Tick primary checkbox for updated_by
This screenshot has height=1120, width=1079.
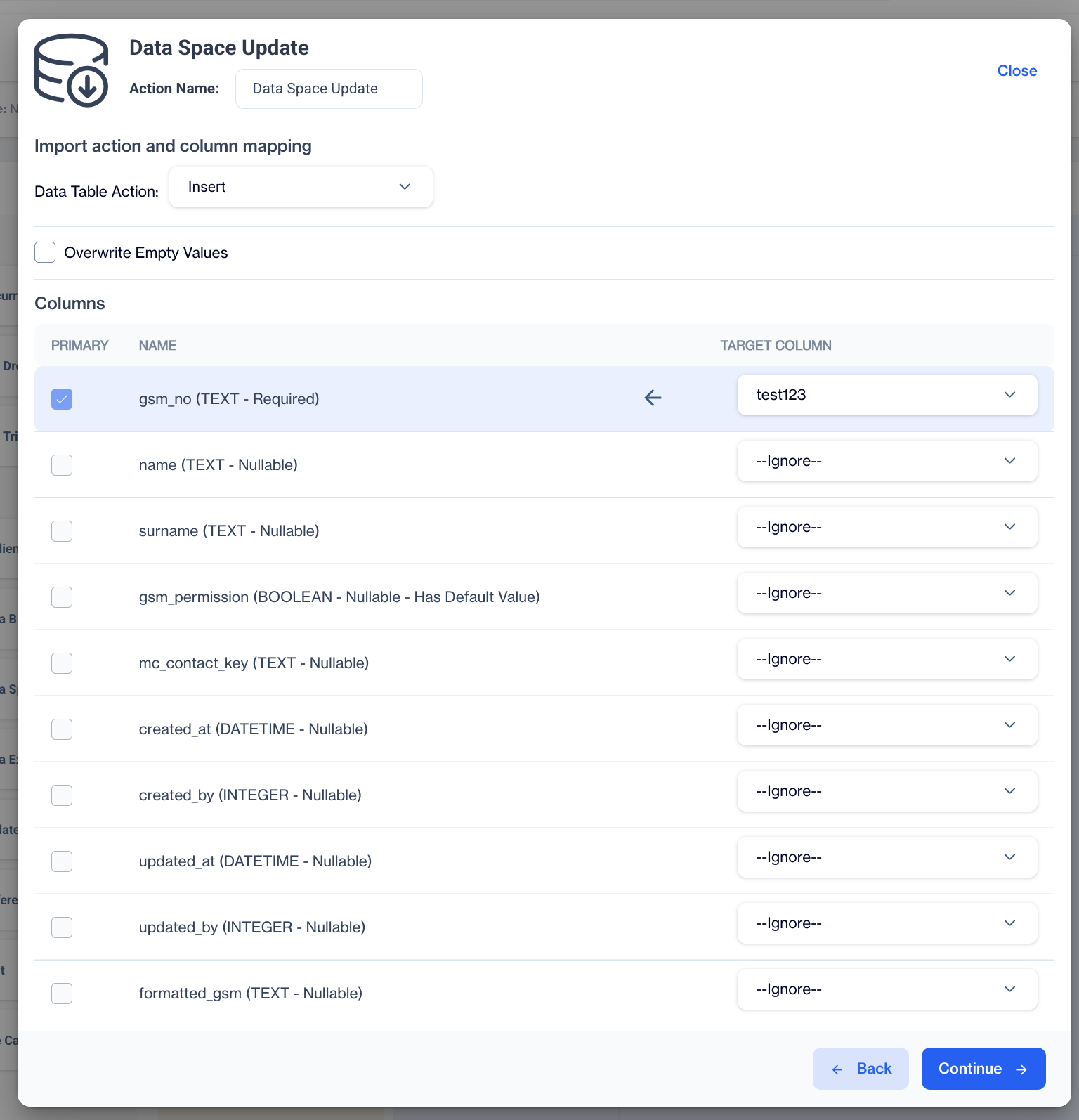click(62, 927)
